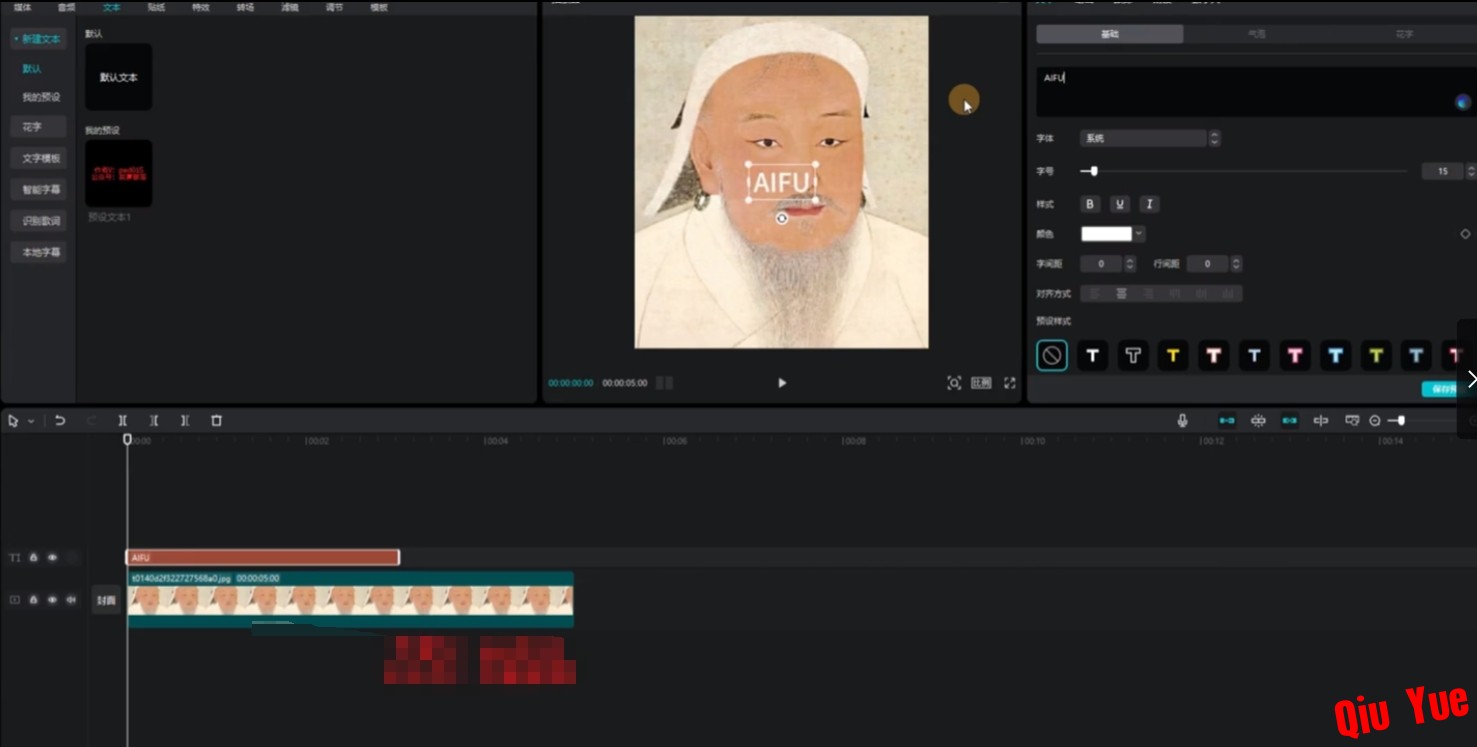
Task: Toggle clip linkage in timeline toolbar
Action: coord(1290,421)
